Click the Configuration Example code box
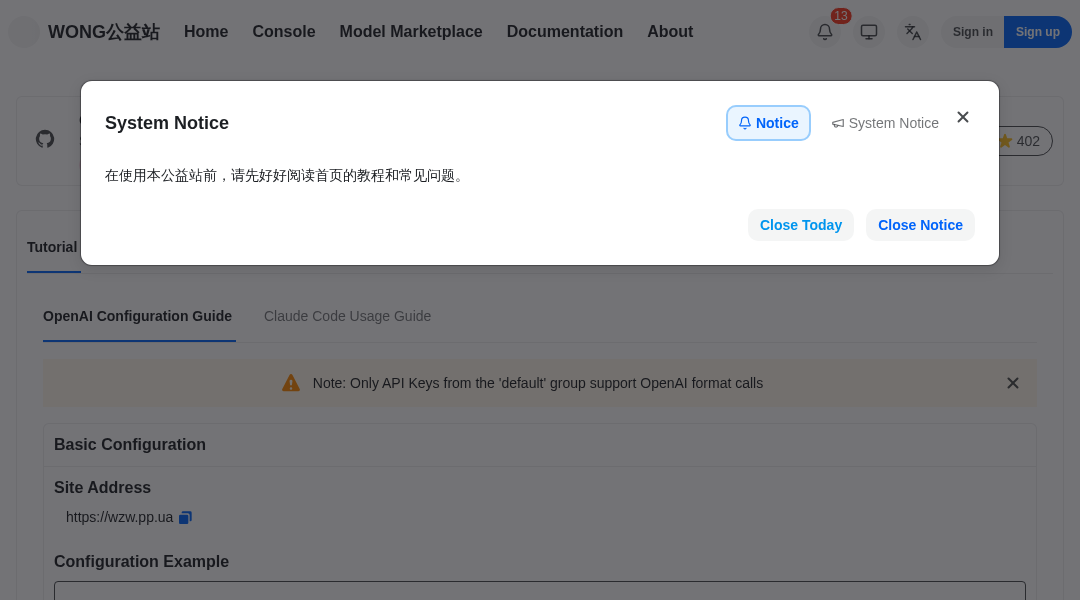The height and width of the screenshot is (600, 1080). 540,590
